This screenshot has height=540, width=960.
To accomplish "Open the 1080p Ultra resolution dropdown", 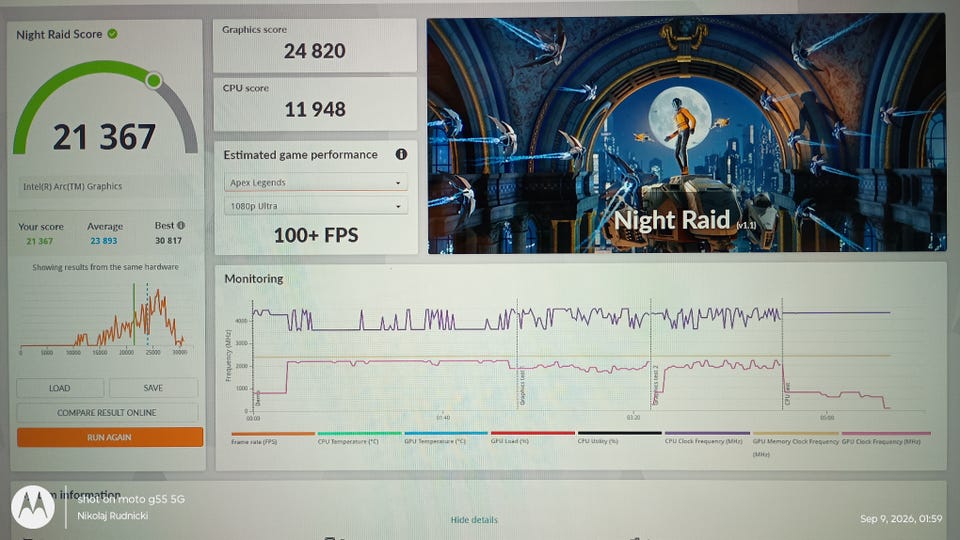I will [315, 206].
